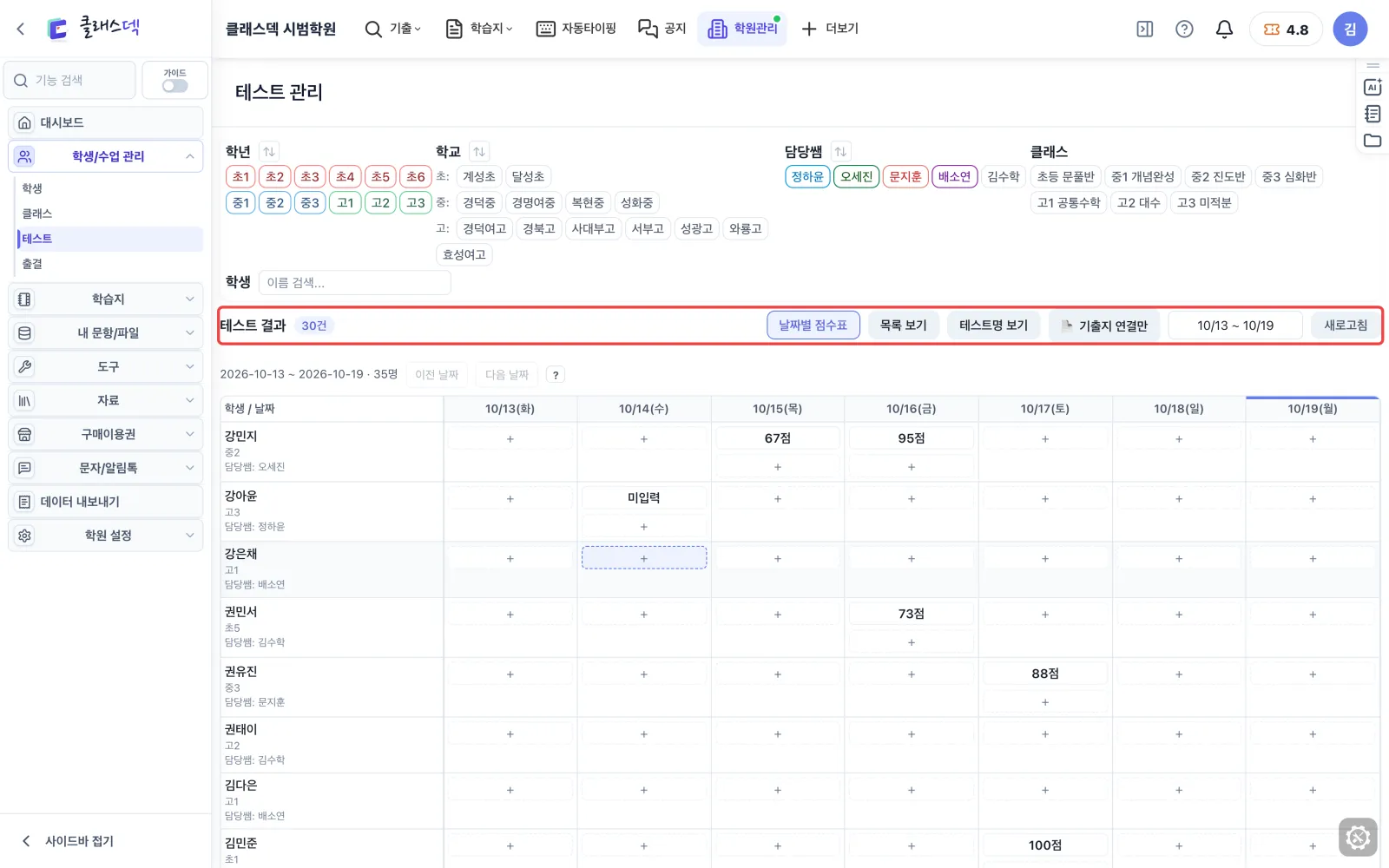The width and height of the screenshot is (1389, 868).
Task: Switch to 테스트명 보기 view
Action: pos(994,325)
